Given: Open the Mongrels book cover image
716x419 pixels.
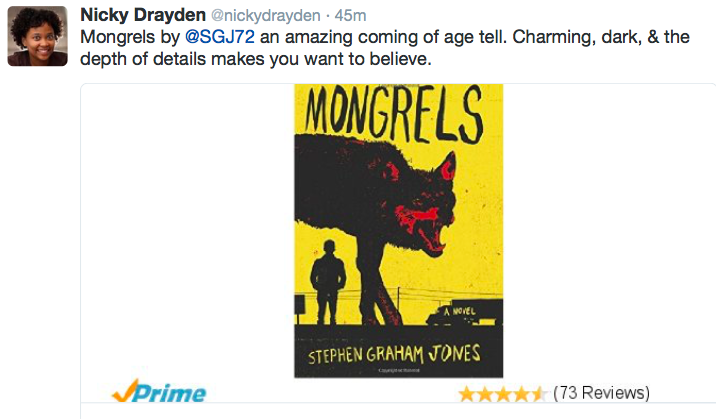Looking at the screenshot, I should coord(398,232).
